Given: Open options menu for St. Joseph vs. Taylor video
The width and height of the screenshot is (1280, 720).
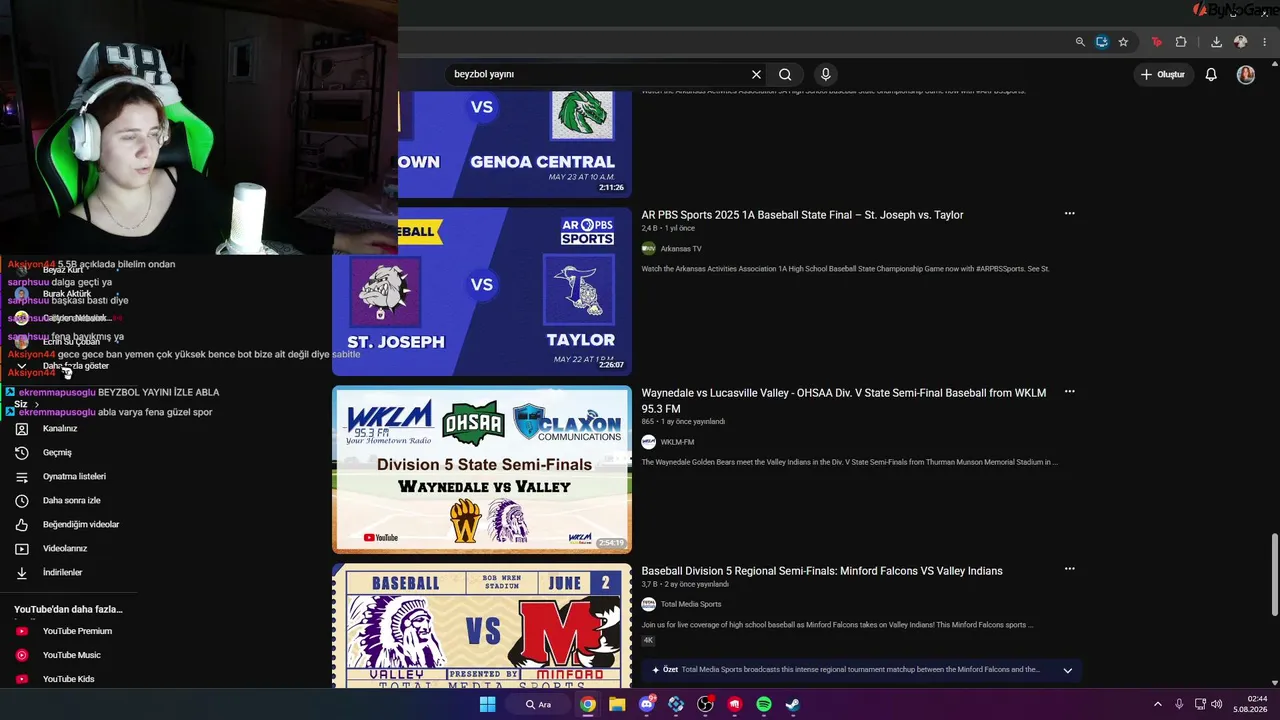Looking at the screenshot, I should pyautogui.click(x=1069, y=214).
